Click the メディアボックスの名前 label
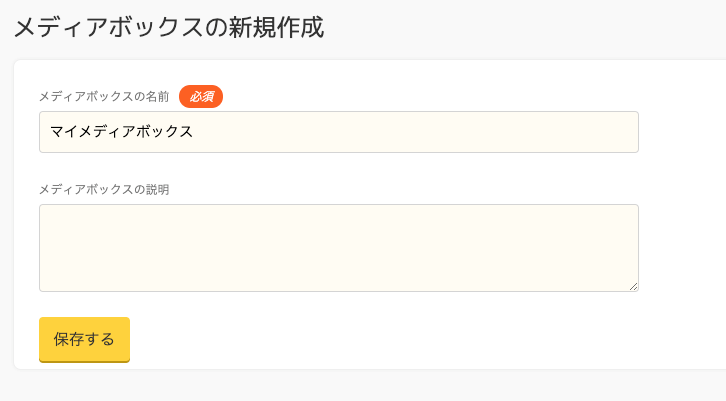The height and width of the screenshot is (401, 726). click(x=104, y=97)
